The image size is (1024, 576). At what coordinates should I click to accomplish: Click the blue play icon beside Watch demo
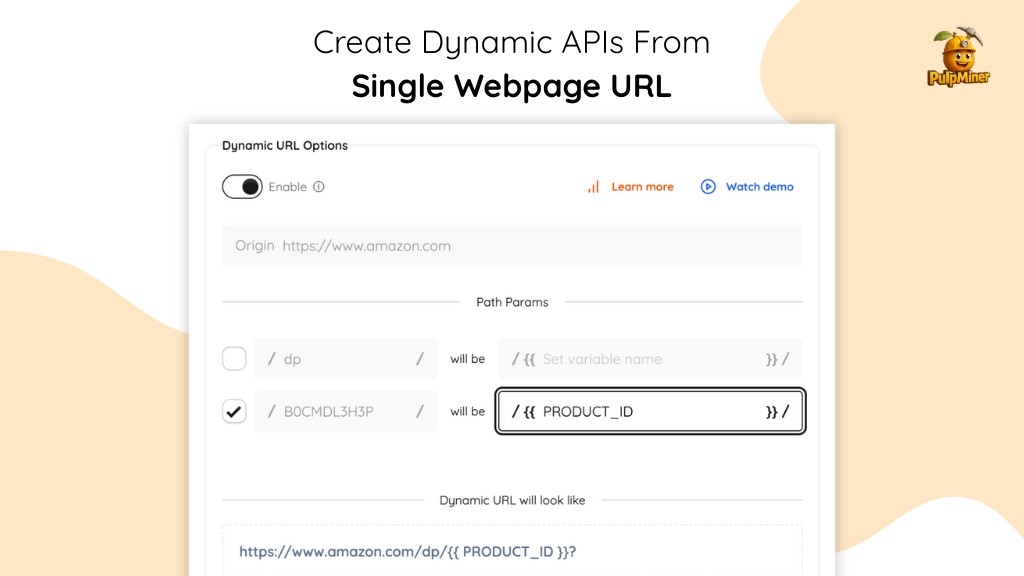[x=707, y=187]
